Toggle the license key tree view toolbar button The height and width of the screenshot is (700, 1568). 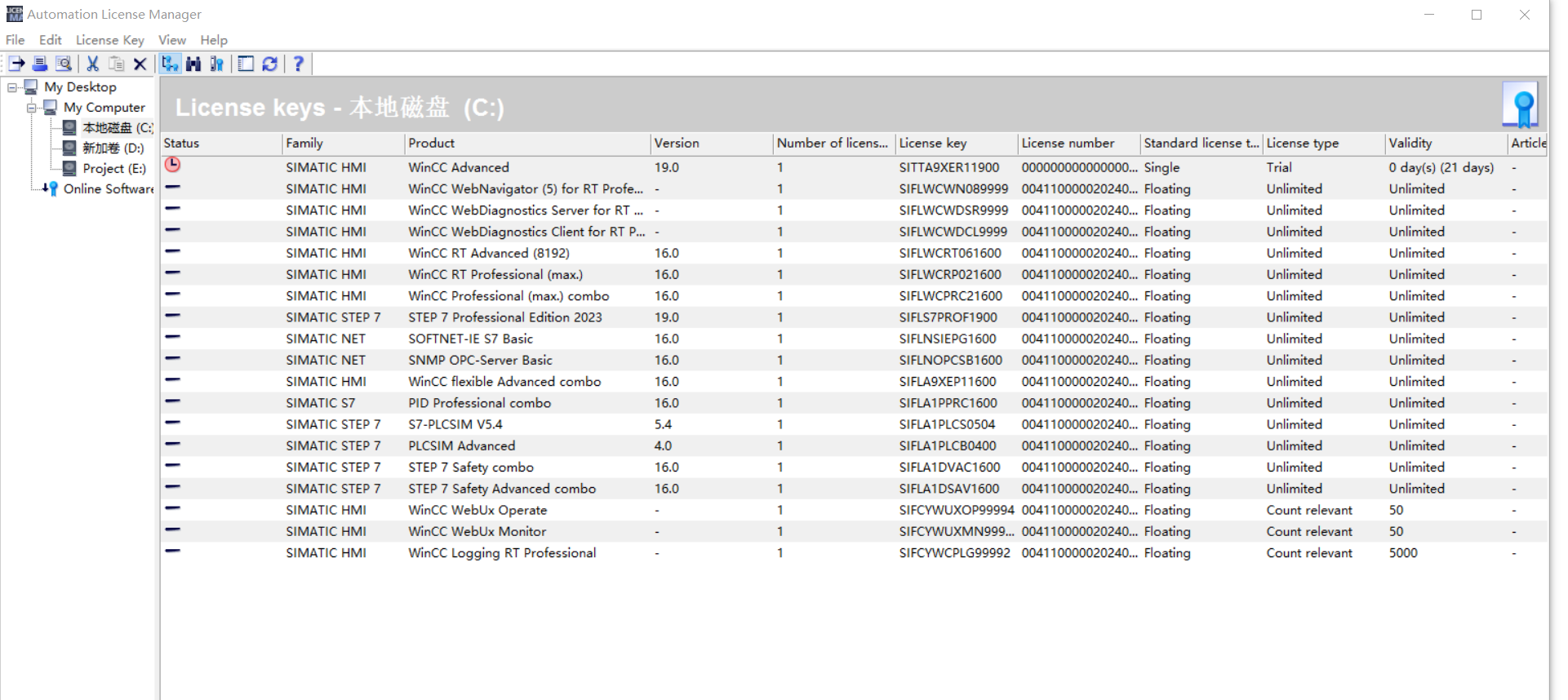[x=170, y=64]
